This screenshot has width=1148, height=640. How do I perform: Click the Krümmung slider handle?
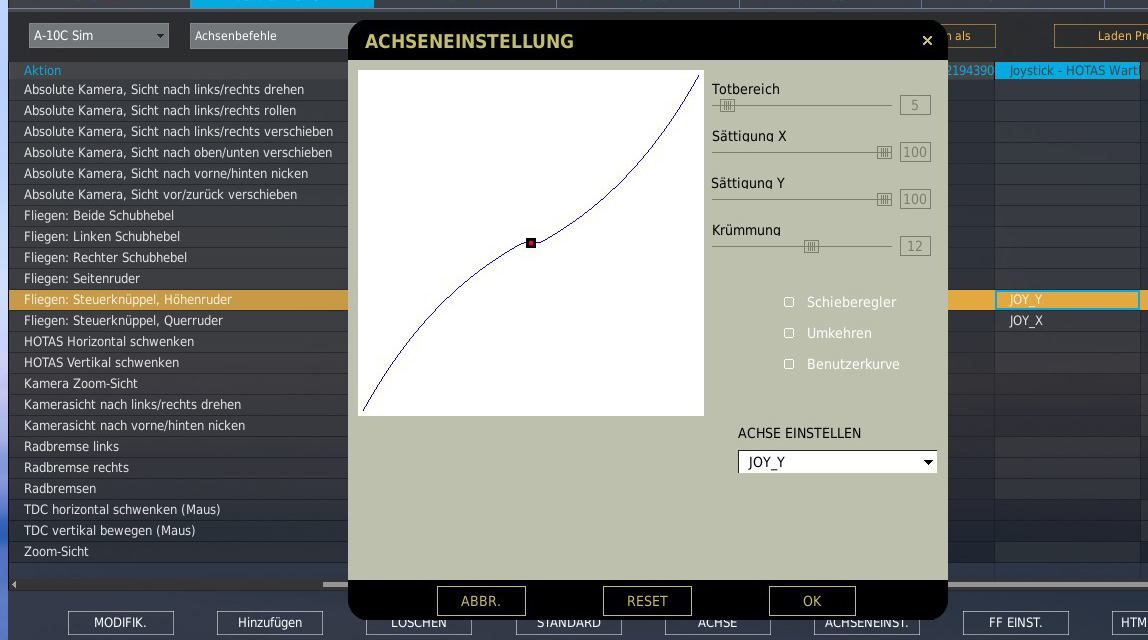click(x=812, y=246)
